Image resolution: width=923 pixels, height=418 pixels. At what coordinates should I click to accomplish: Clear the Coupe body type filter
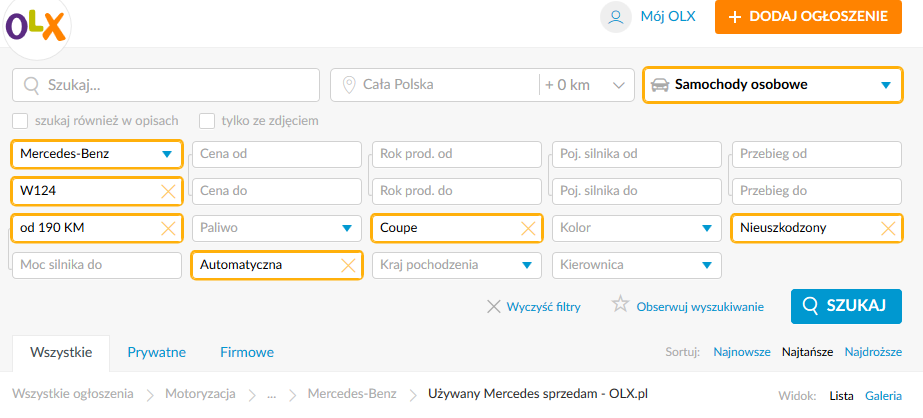click(x=528, y=228)
